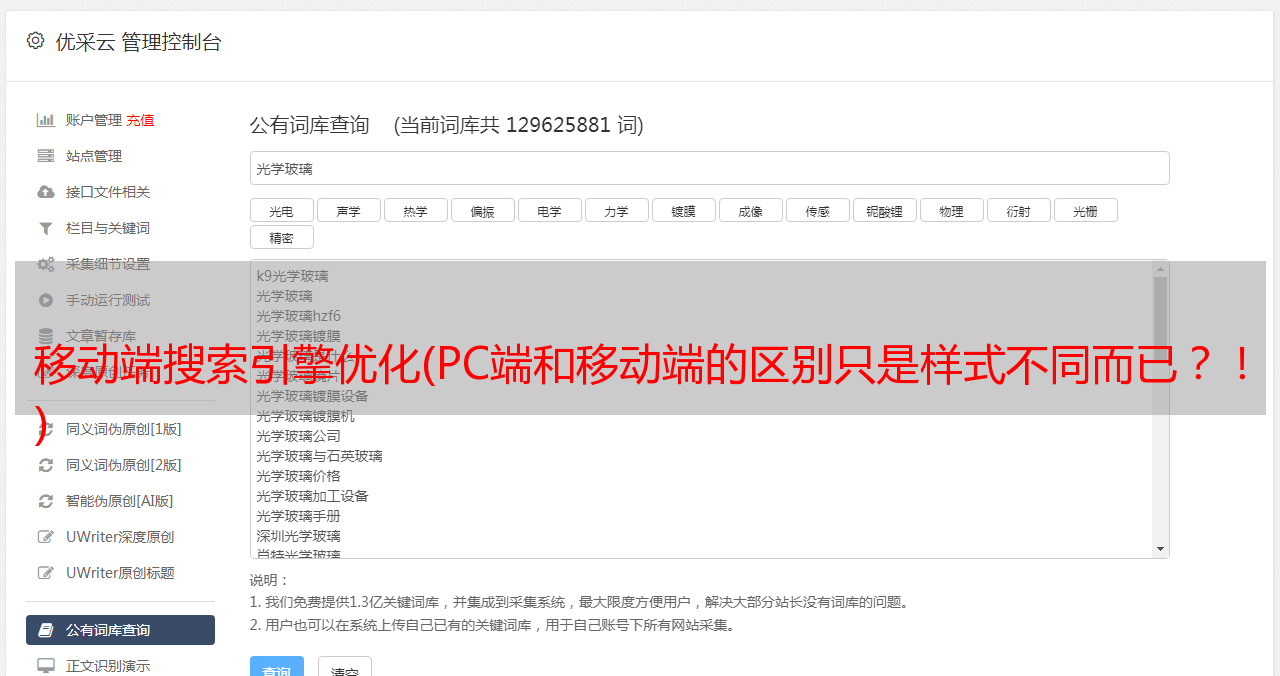Click the blue 查询 button
Image resolution: width=1280 pixels, height=676 pixels.
pos(277,667)
